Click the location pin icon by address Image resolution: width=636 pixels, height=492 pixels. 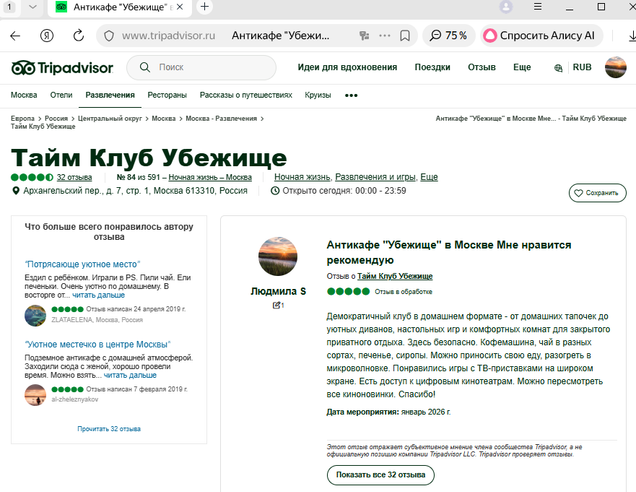(16, 191)
